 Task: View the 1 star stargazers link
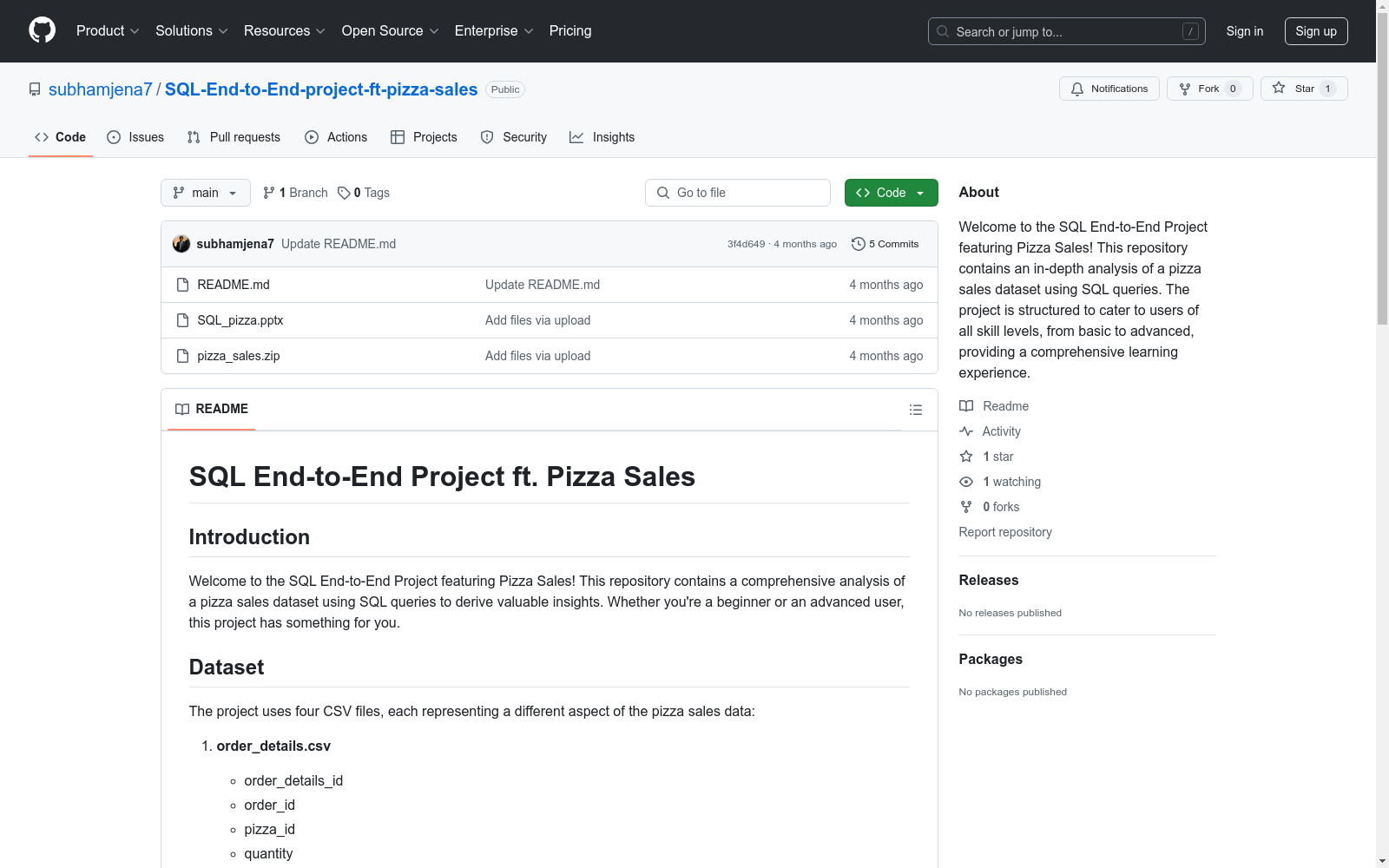point(986,457)
